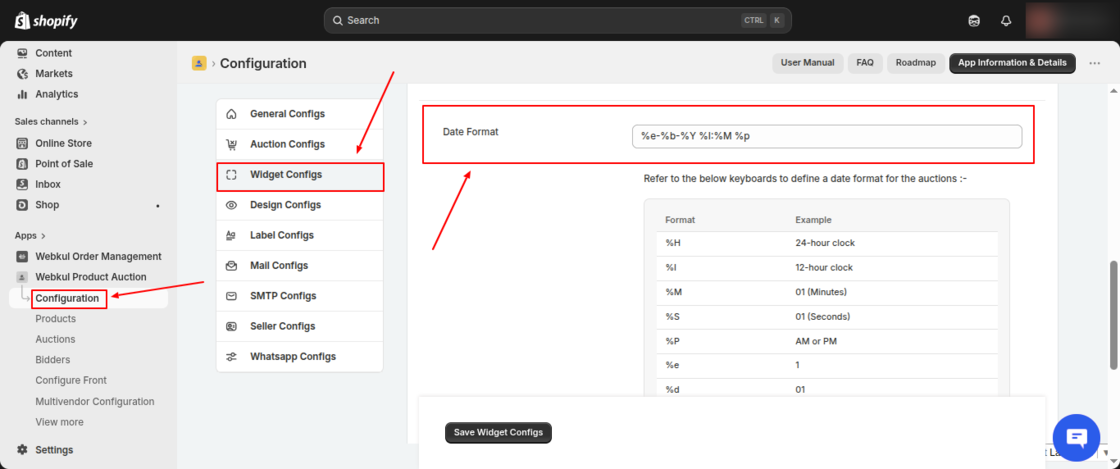Select the %H format row
Viewport: 1120px width, 469px height.
coord(827,243)
